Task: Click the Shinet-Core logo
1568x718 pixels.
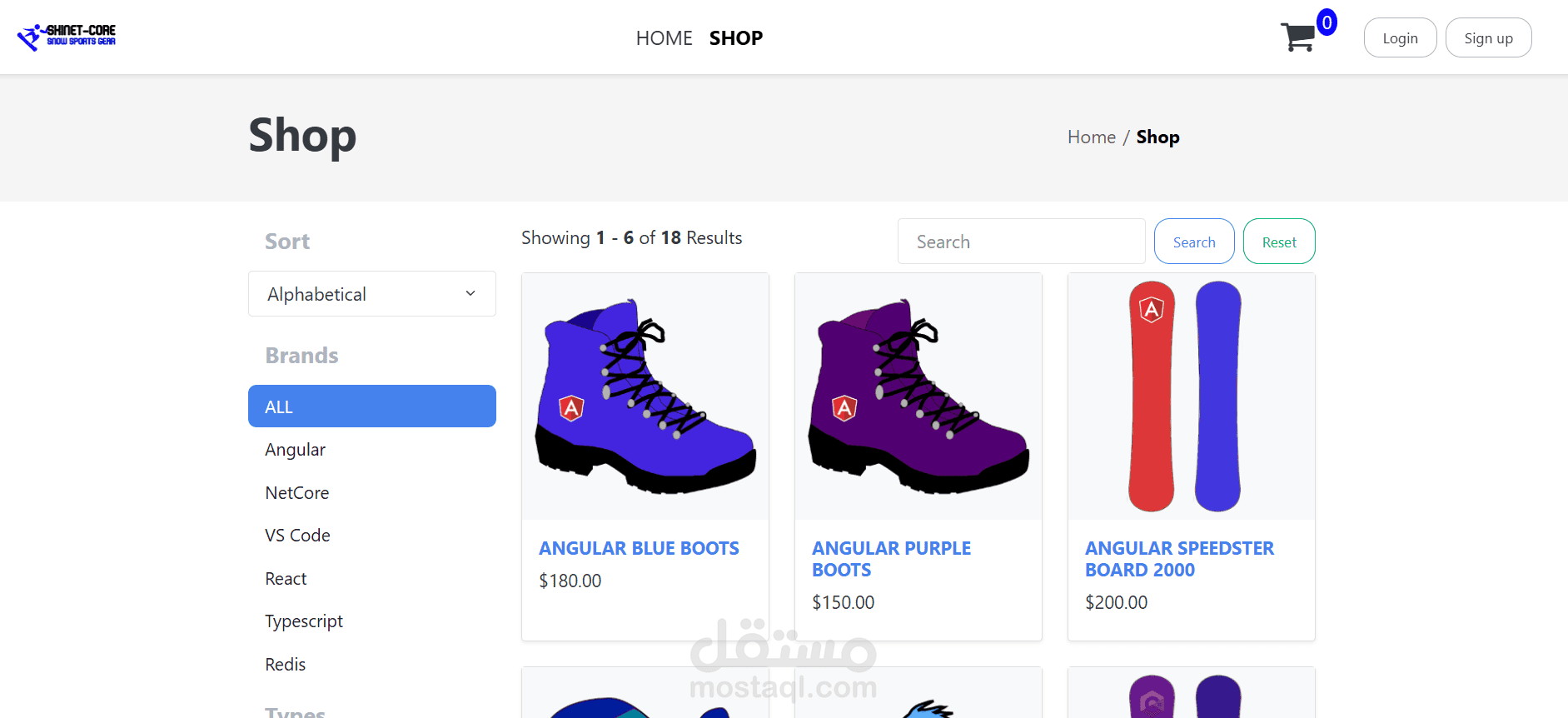Action: tap(67, 36)
